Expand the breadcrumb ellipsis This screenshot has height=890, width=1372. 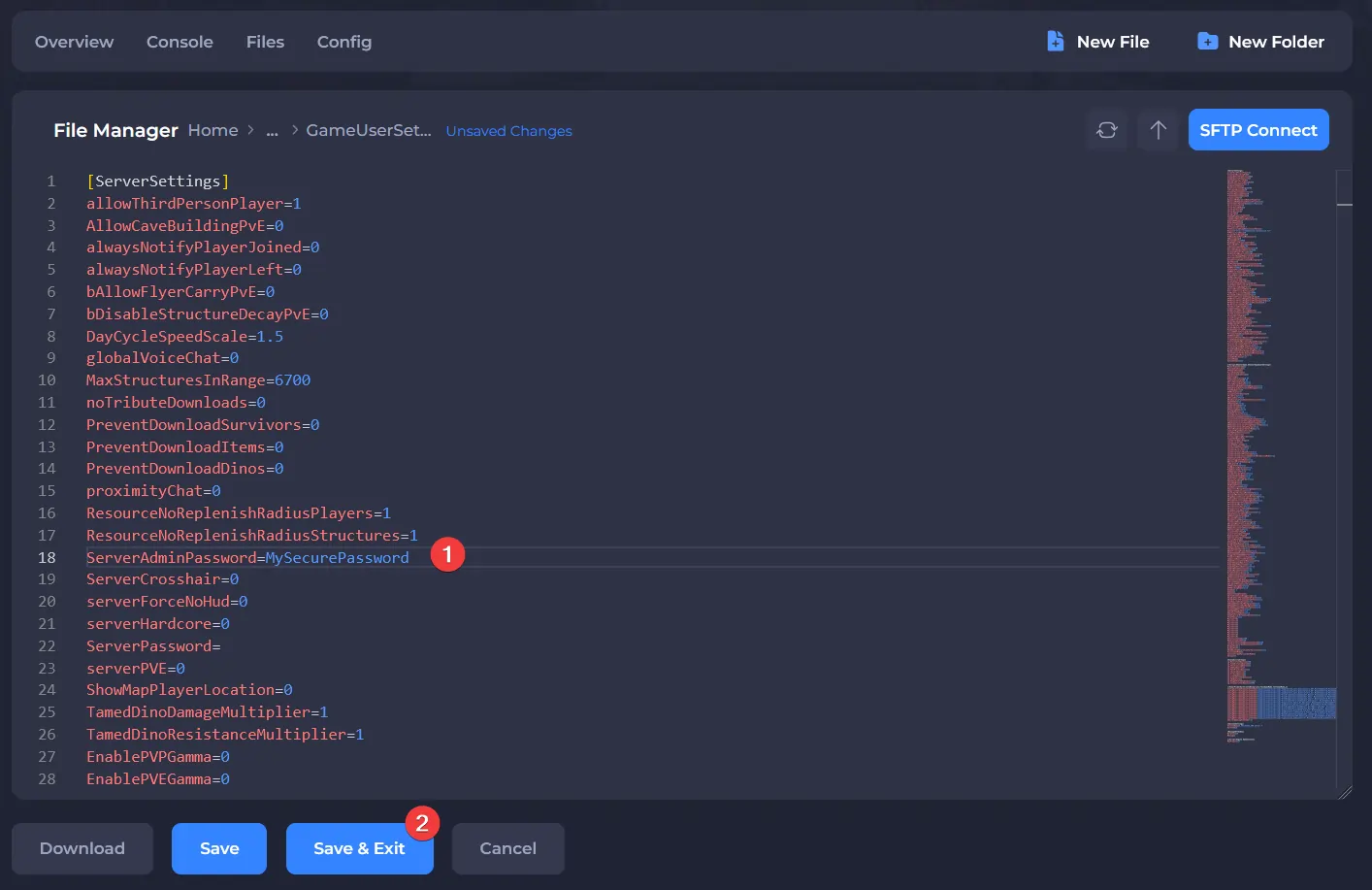pyautogui.click(x=272, y=131)
